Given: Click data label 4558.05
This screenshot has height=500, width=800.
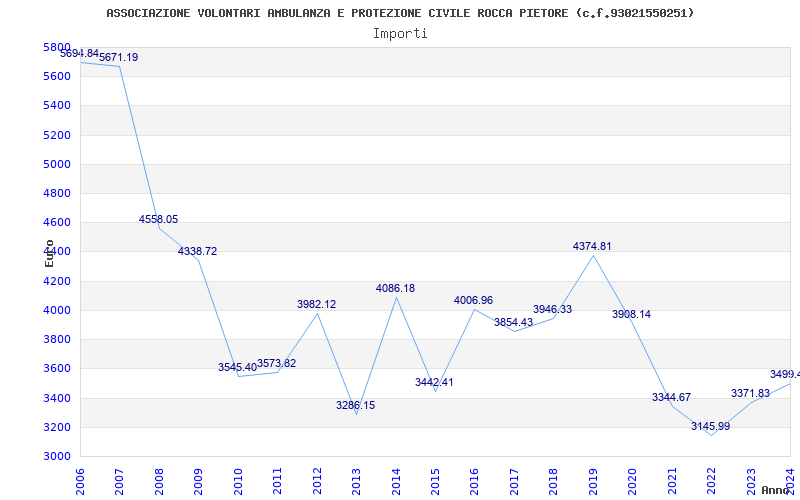Looking at the screenshot, I should [x=158, y=219].
